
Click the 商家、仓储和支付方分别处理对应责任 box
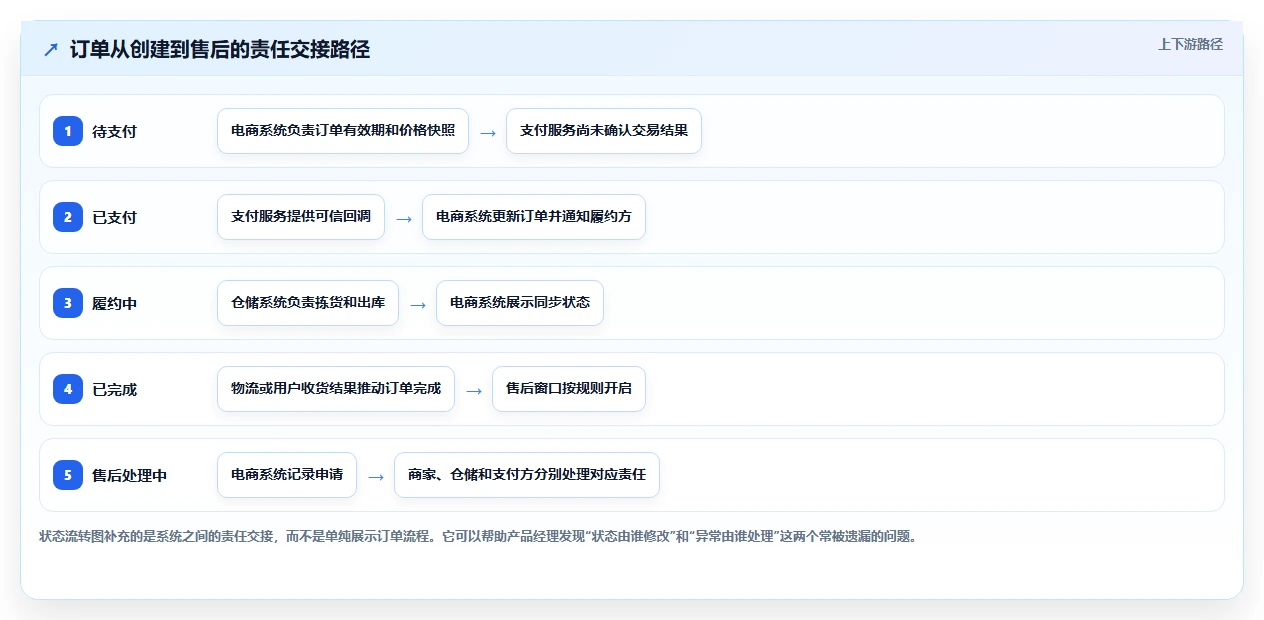click(527, 475)
